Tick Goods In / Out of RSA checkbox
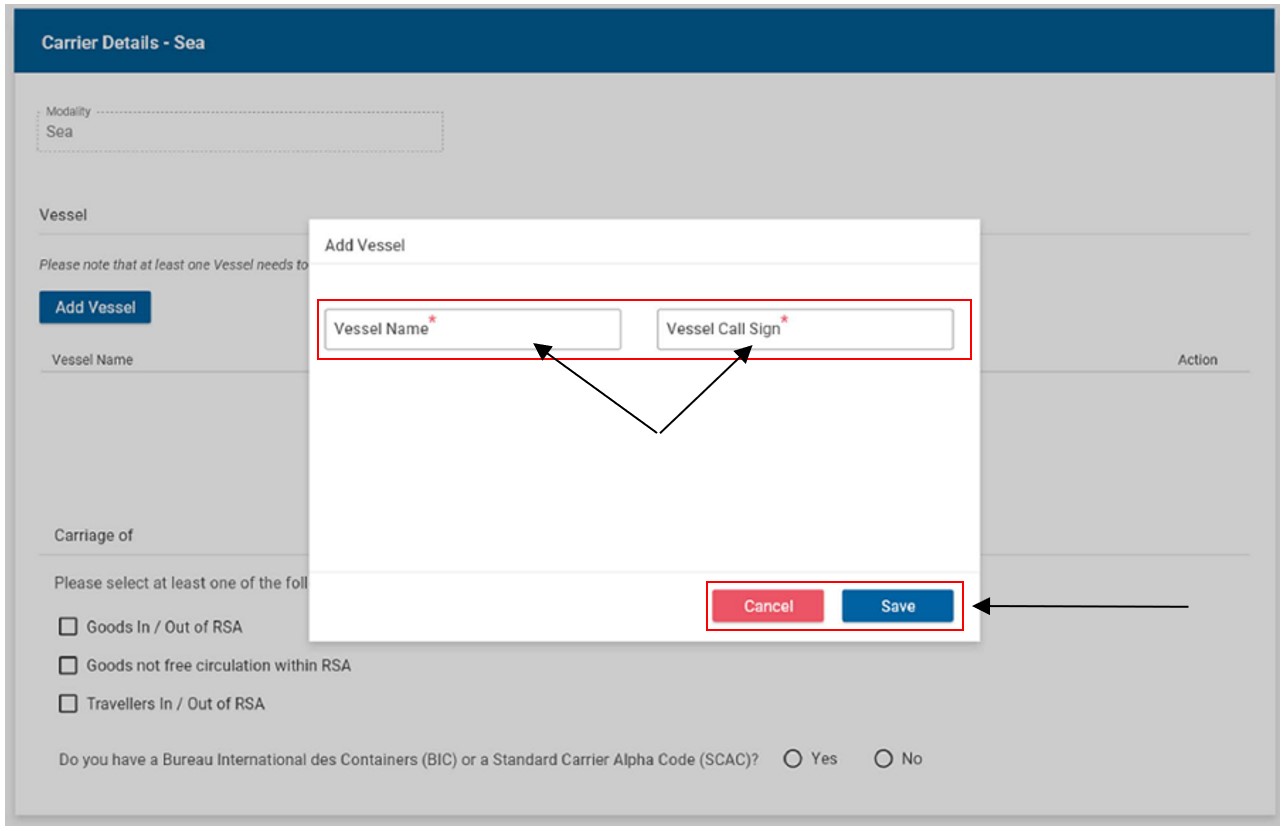This screenshot has width=1287, height=831. [x=68, y=628]
